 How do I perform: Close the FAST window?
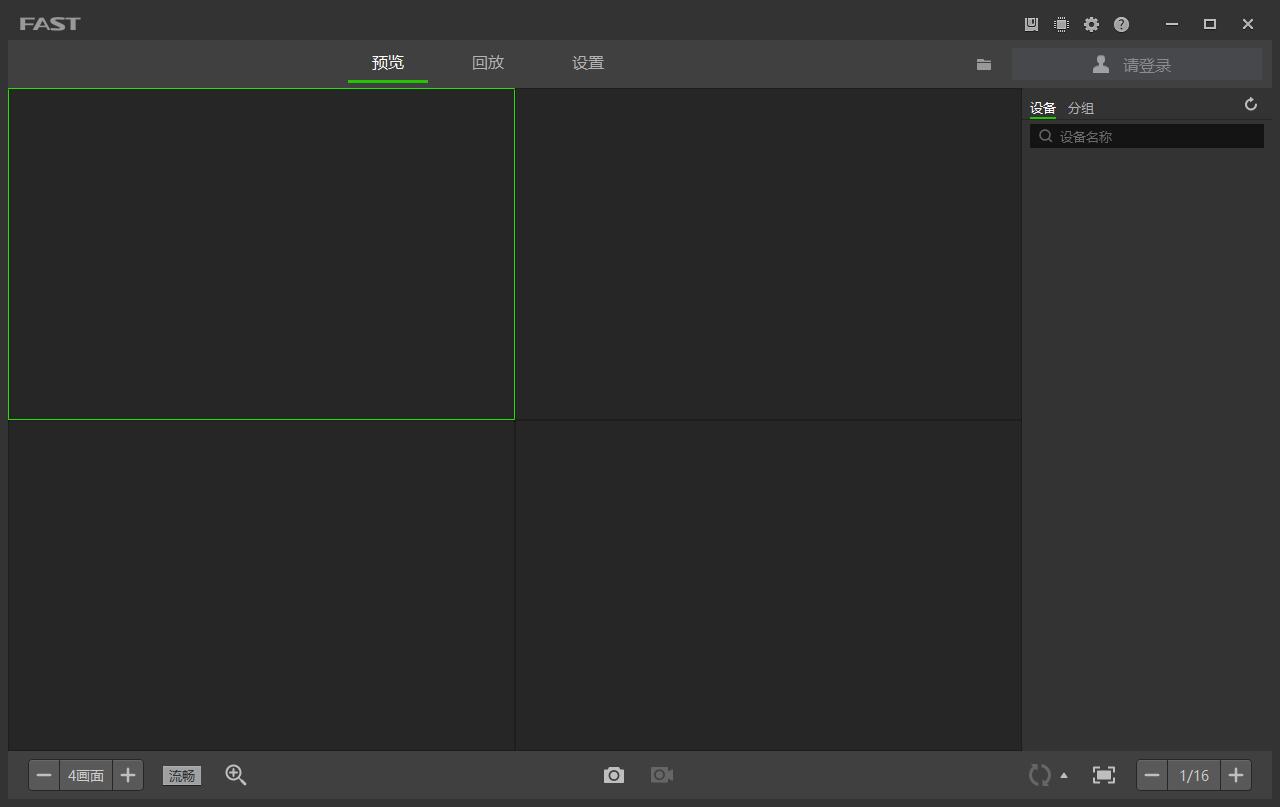(x=1248, y=24)
